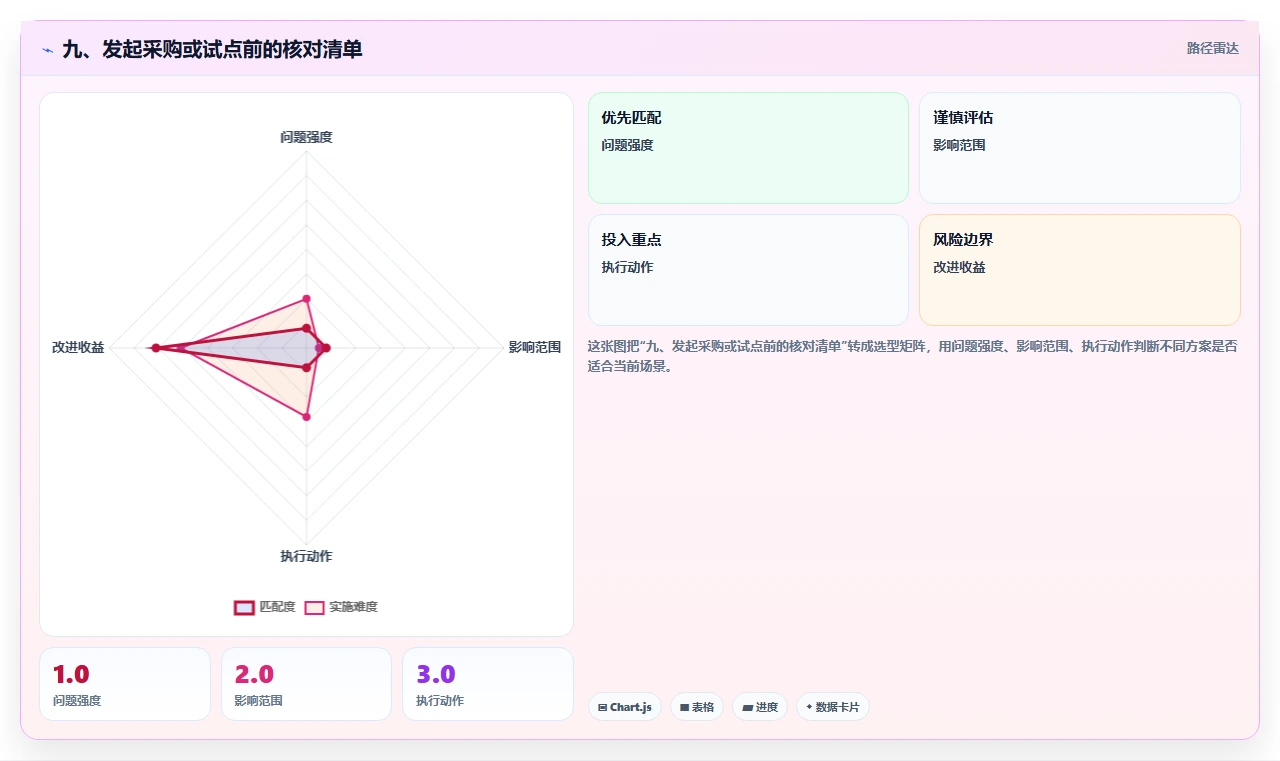Click the 实施难度 data point on 执行动作 axis
Image resolution: width=1280 pixels, height=761 pixels.
tap(307, 417)
